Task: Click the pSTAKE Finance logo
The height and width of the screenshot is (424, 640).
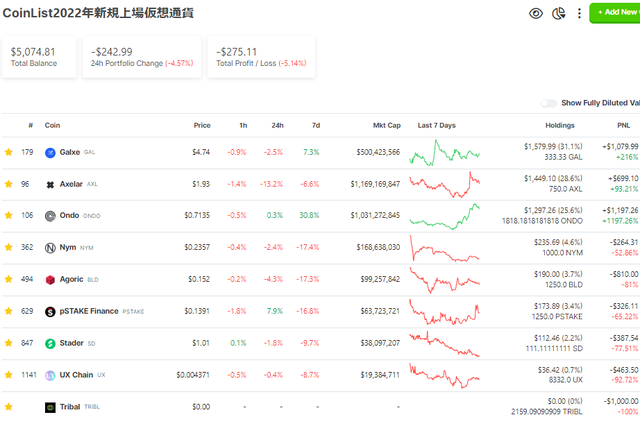Action: pos(50,312)
